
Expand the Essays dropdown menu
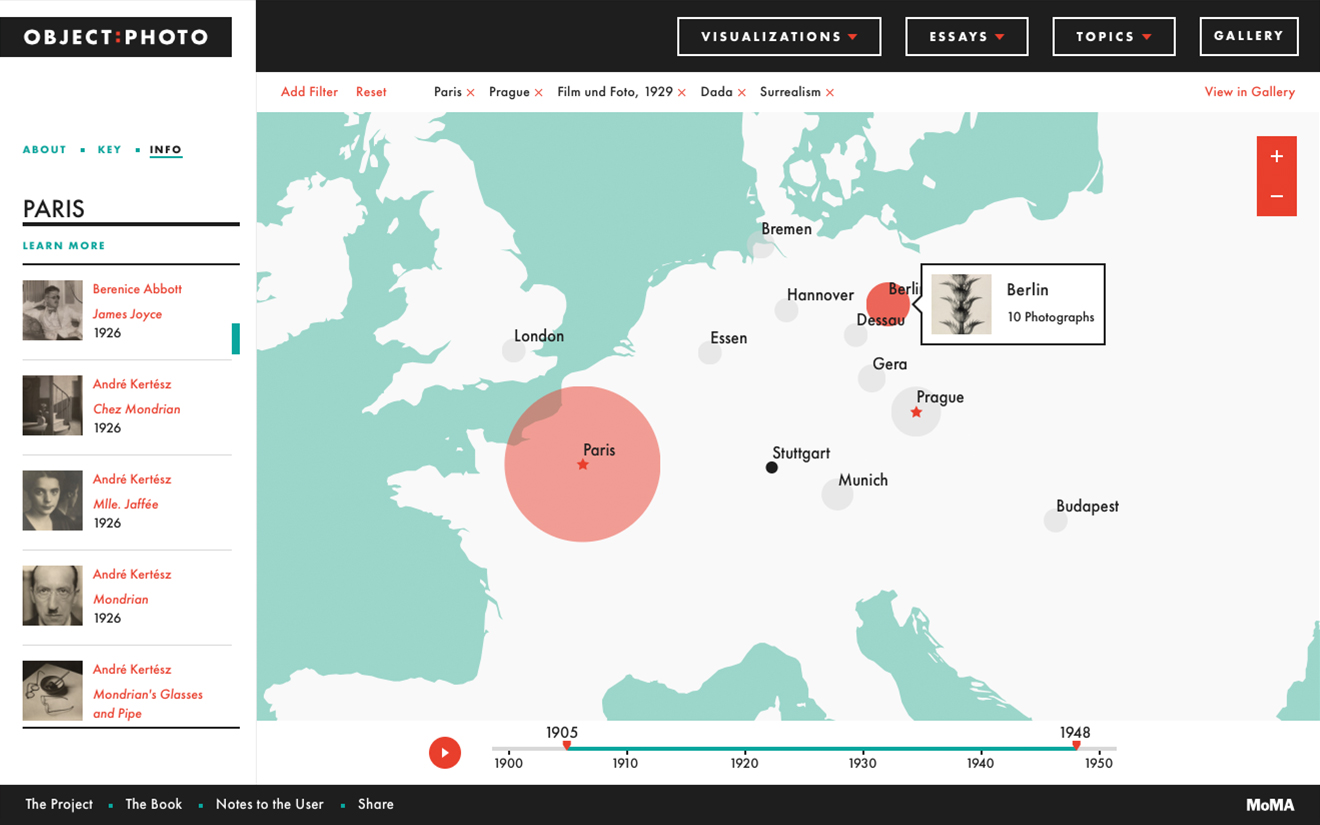pyautogui.click(x=966, y=37)
